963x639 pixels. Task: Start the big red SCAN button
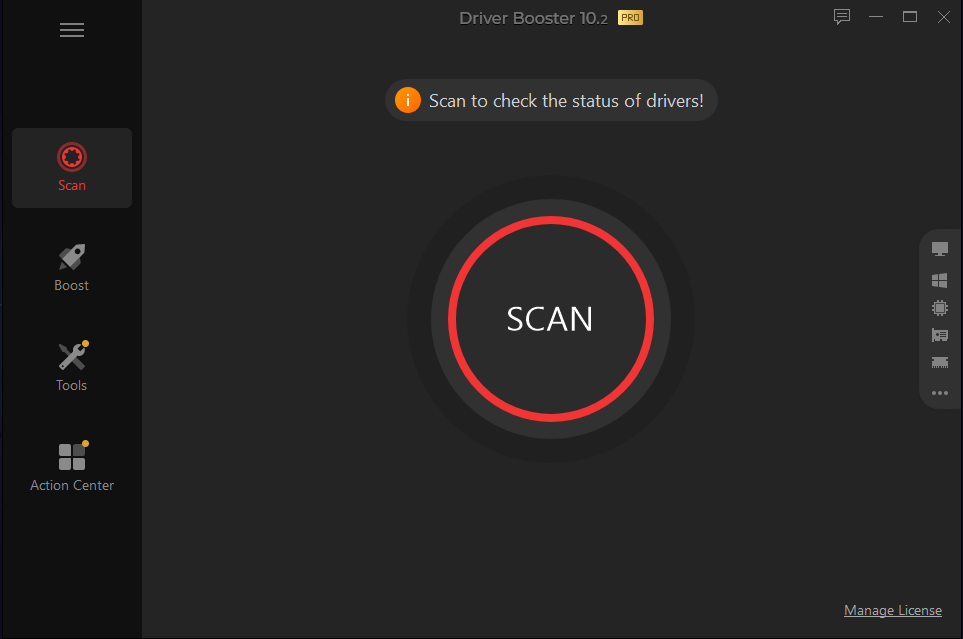(550, 319)
